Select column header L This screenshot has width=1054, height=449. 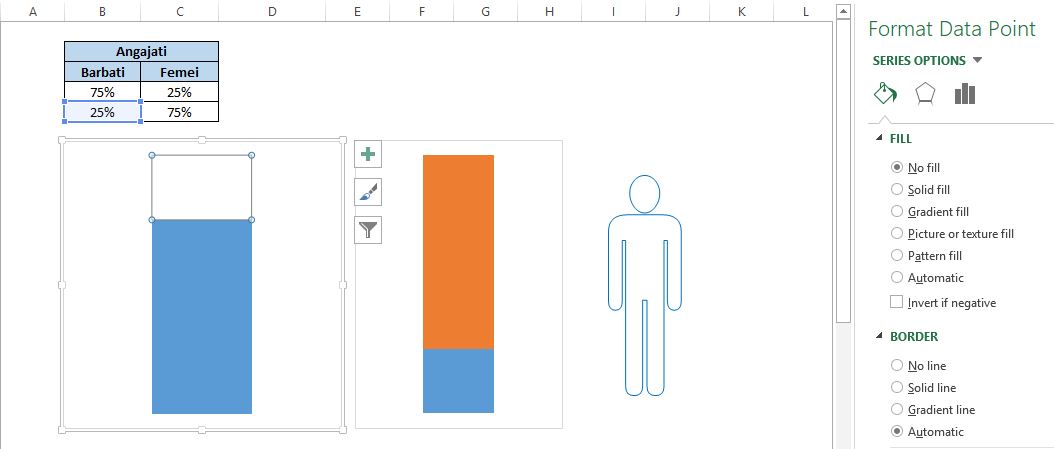(x=805, y=11)
